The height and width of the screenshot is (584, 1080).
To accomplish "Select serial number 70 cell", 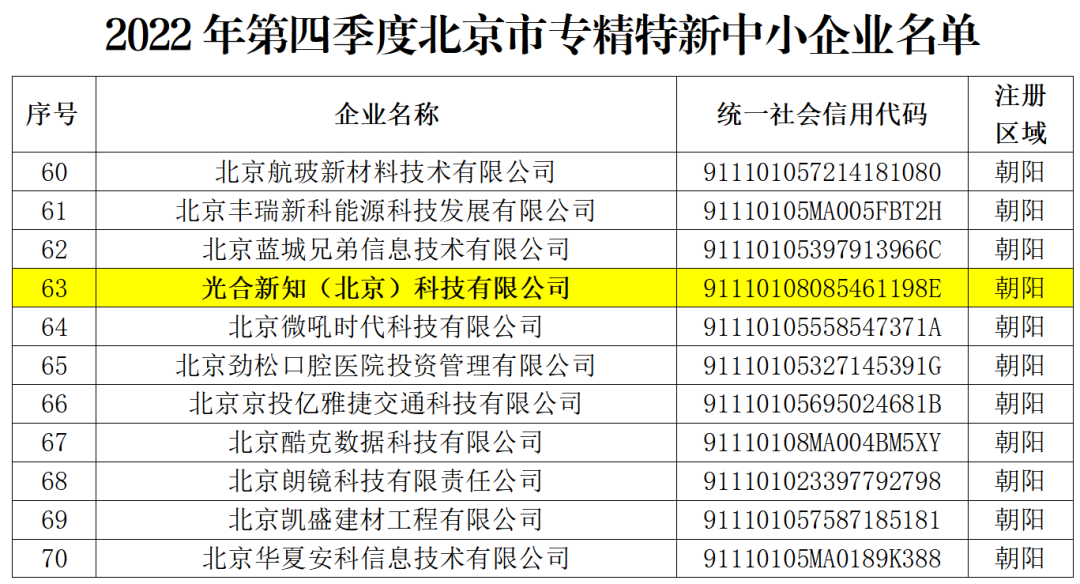I will click(x=54, y=559).
